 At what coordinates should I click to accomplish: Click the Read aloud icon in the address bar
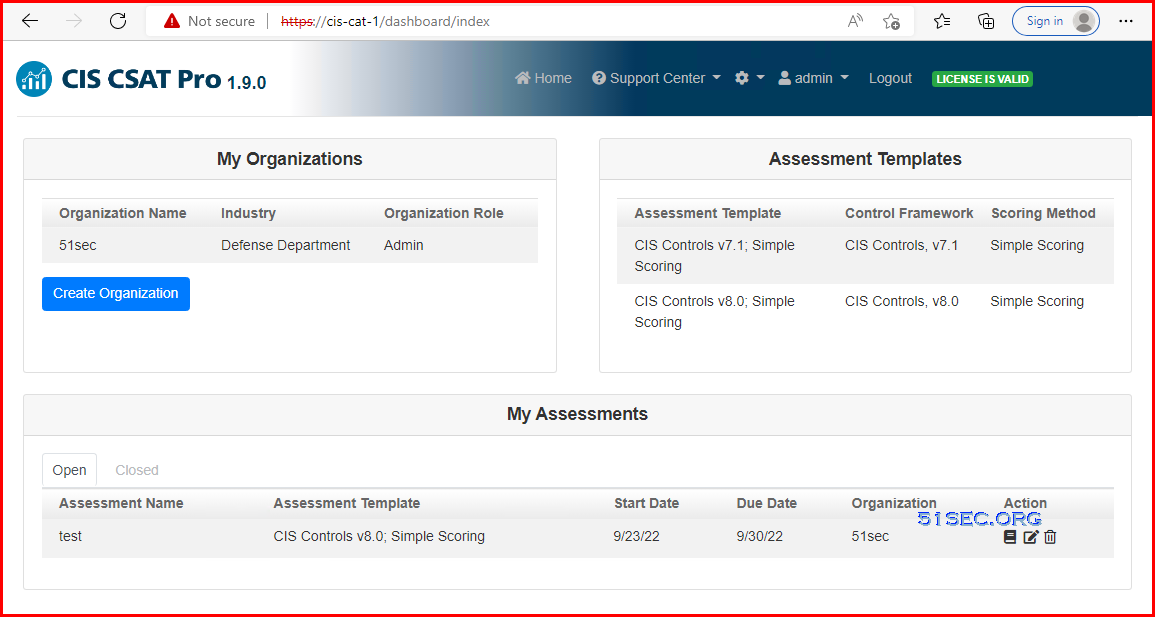tap(855, 21)
